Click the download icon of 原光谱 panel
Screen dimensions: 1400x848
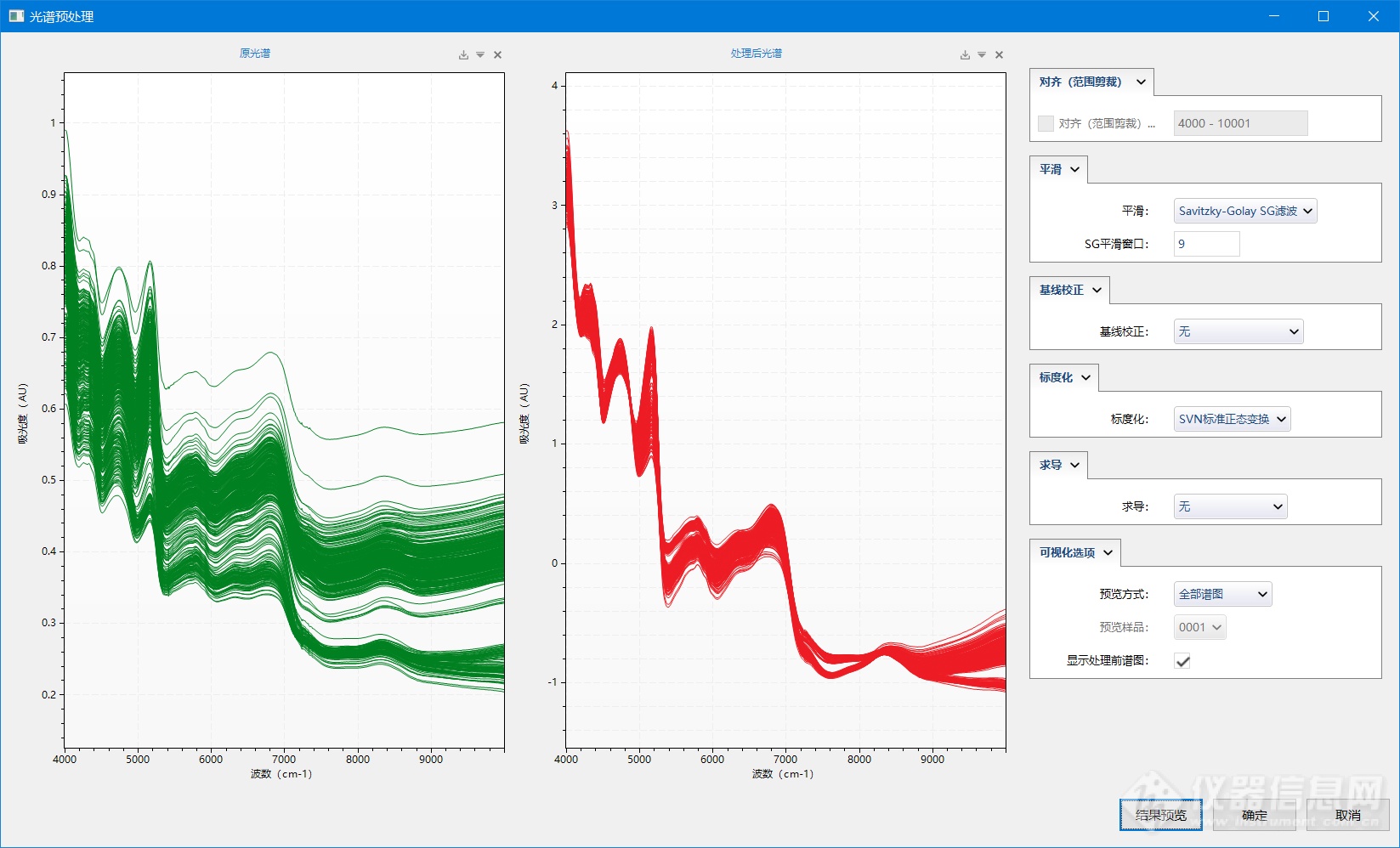(x=463, y=55)
